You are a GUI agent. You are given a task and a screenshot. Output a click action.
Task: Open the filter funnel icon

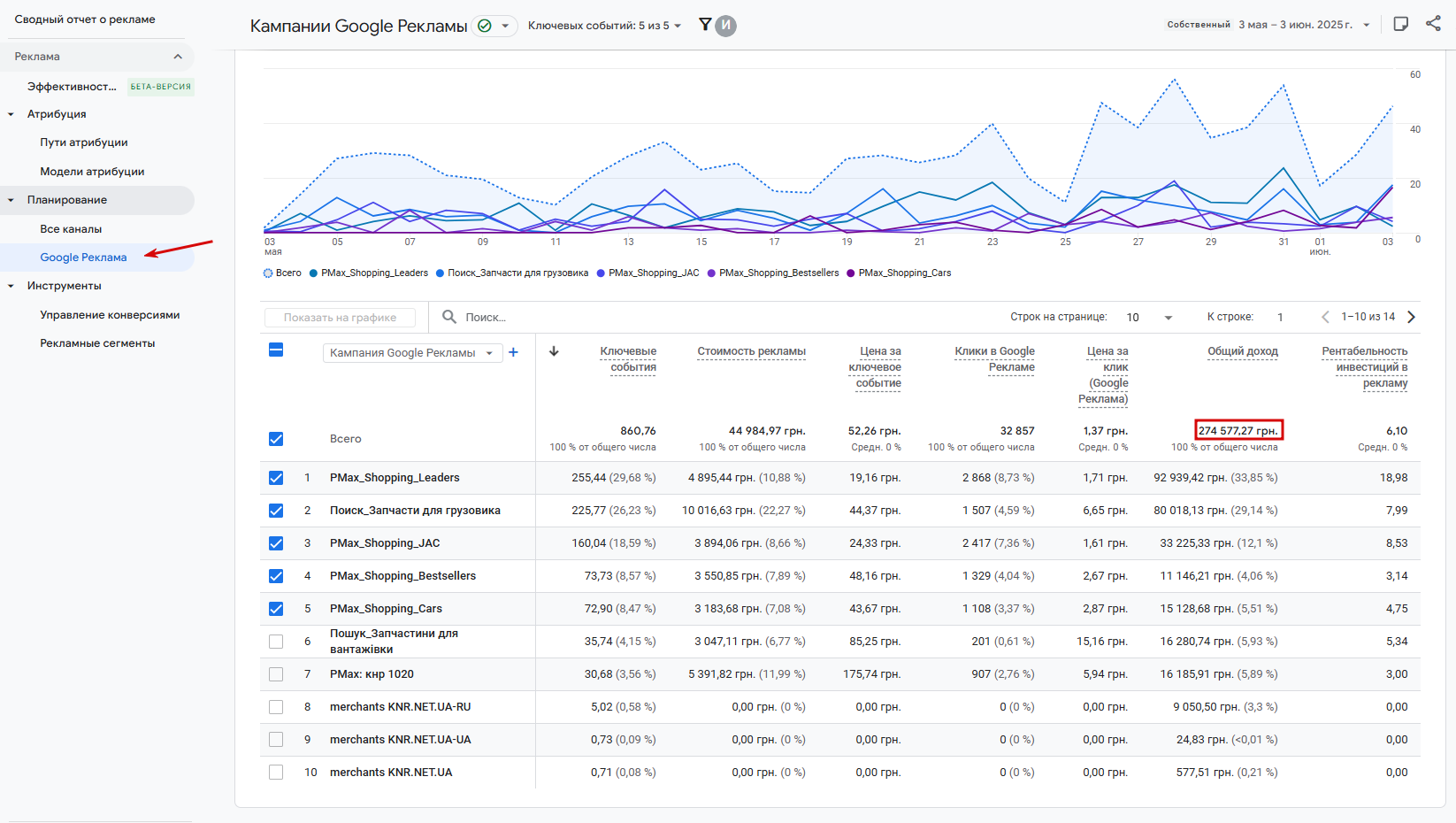pyautogui.click(x=705, y=25)
